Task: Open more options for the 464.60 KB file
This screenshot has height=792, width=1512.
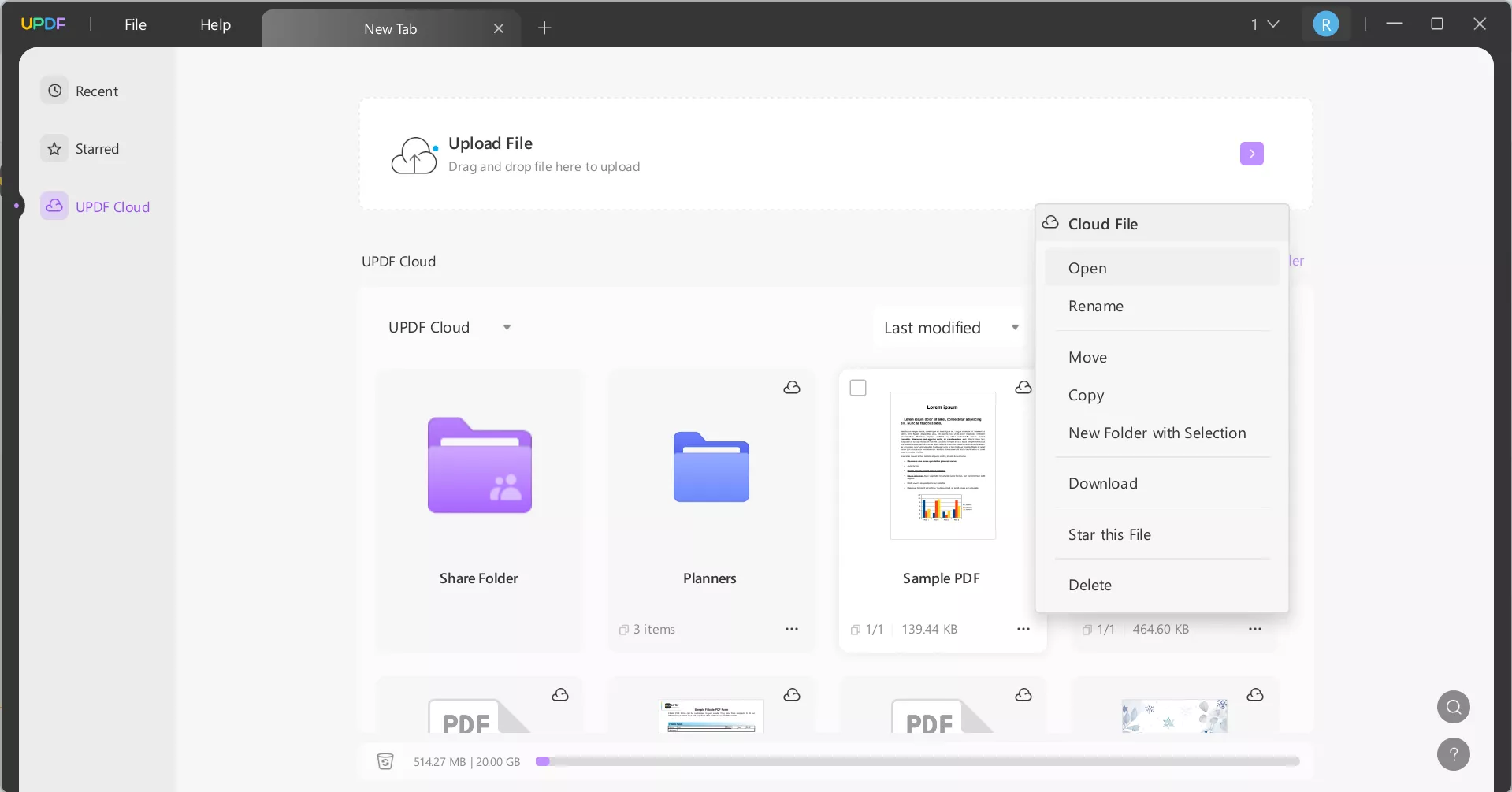Action: tap(1255, 629)
